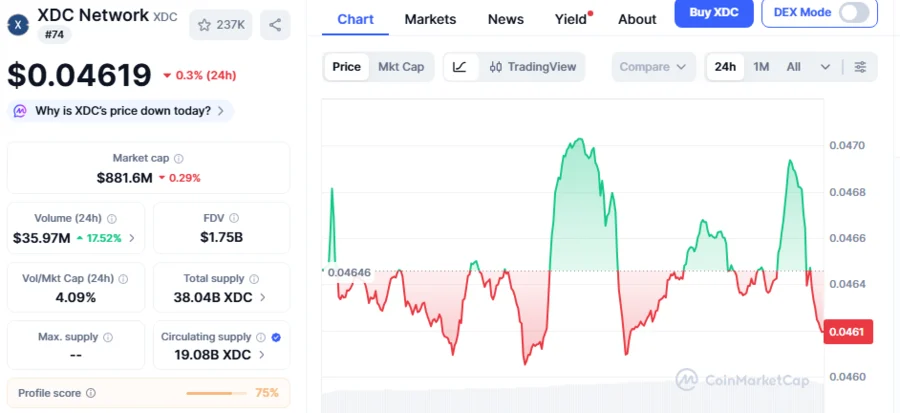This screenshot has width=900, height=413.
Task: Open "Why is XDC's price down today?"
Action: point(122,110)
